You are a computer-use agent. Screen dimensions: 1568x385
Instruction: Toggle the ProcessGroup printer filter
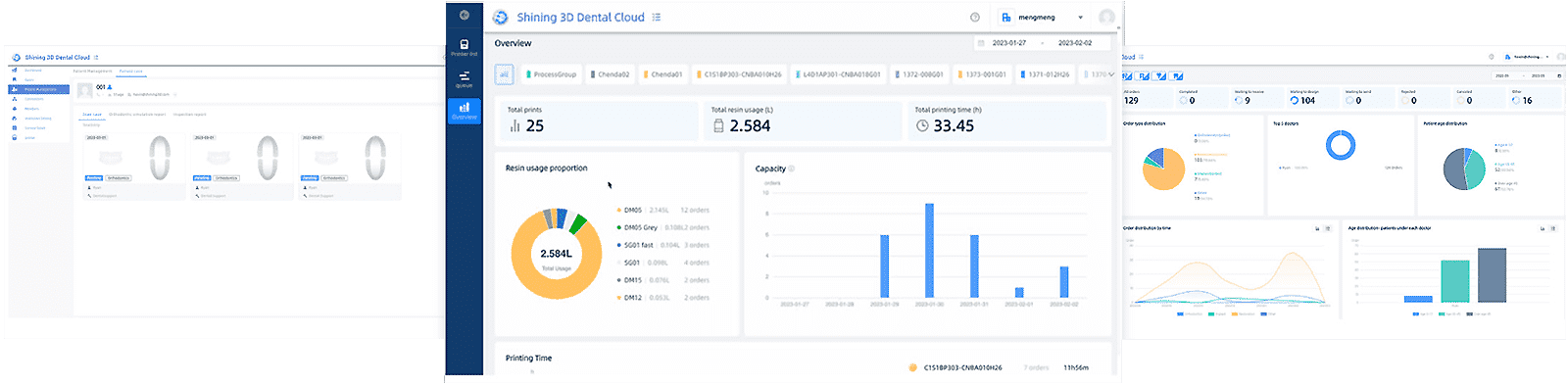pyautogui.click(x=552, y=73)
